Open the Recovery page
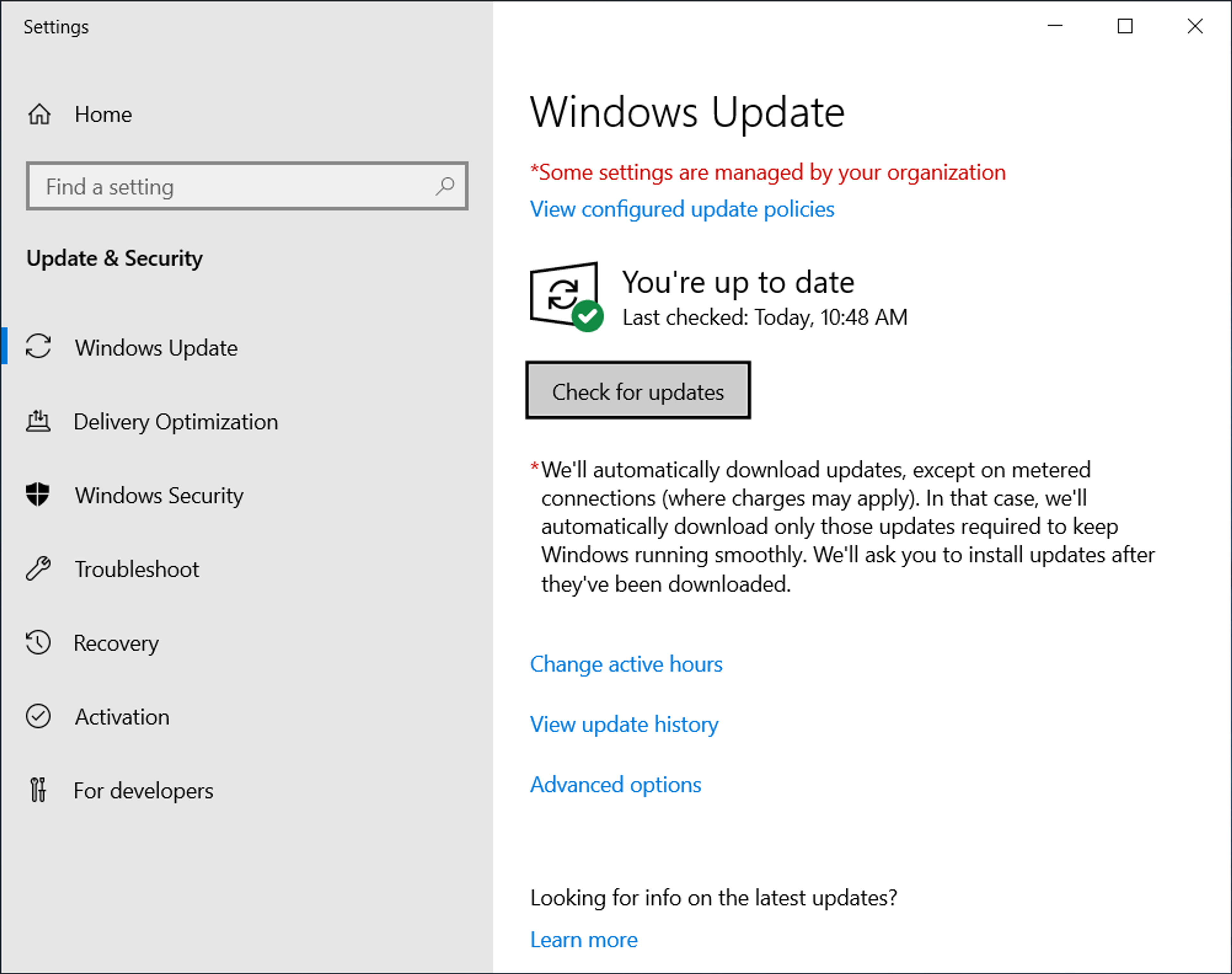 point(246,643)
